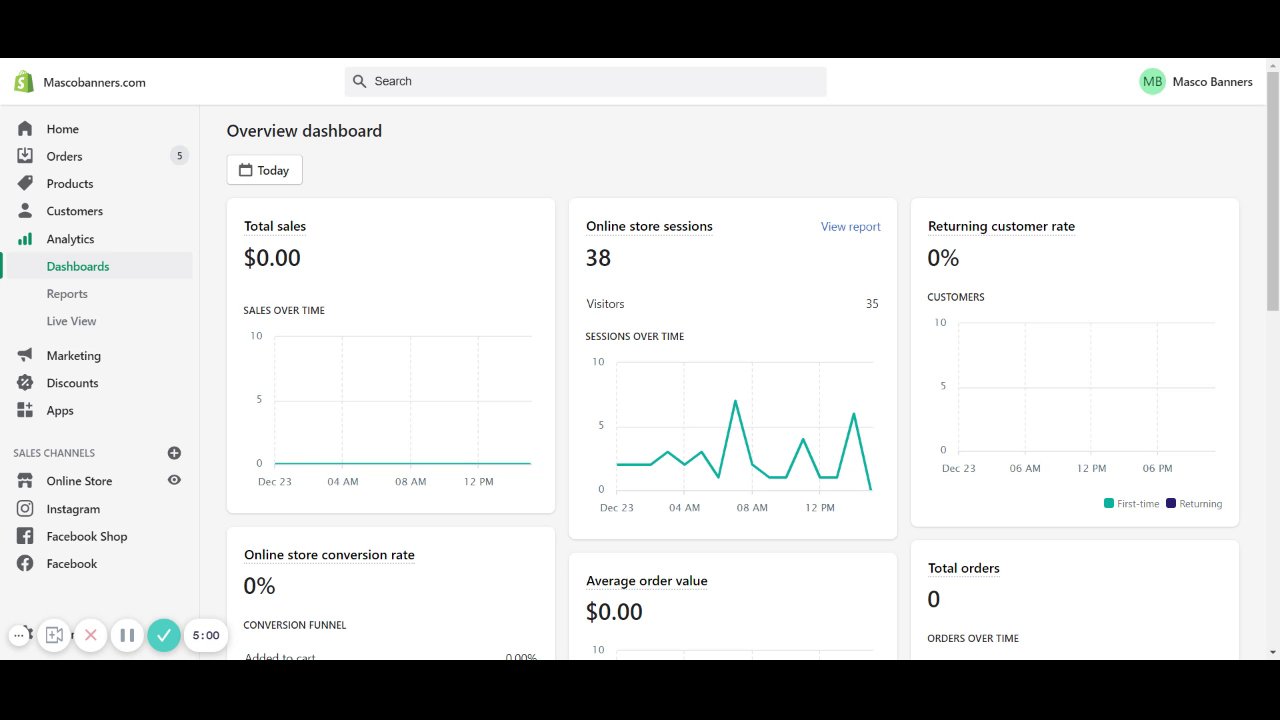Click the Marketing megaphone icon
This screenshot has width=1280, height=720.
point(25,356)
